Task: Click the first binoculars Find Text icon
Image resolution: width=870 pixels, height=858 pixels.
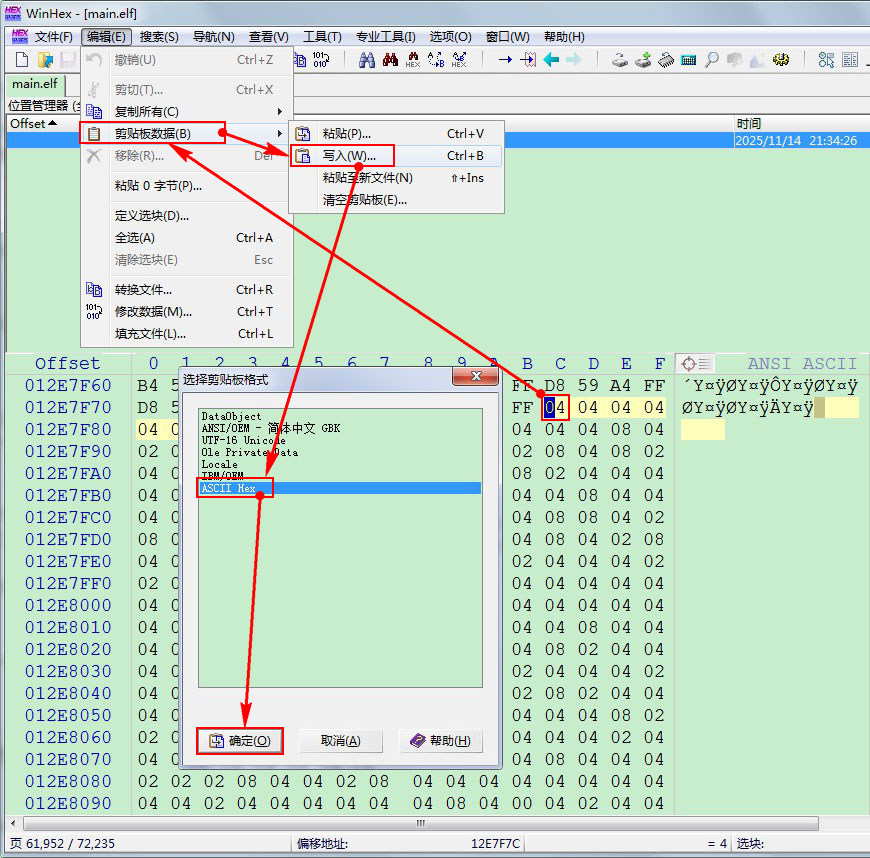Action: click(366, 60)
